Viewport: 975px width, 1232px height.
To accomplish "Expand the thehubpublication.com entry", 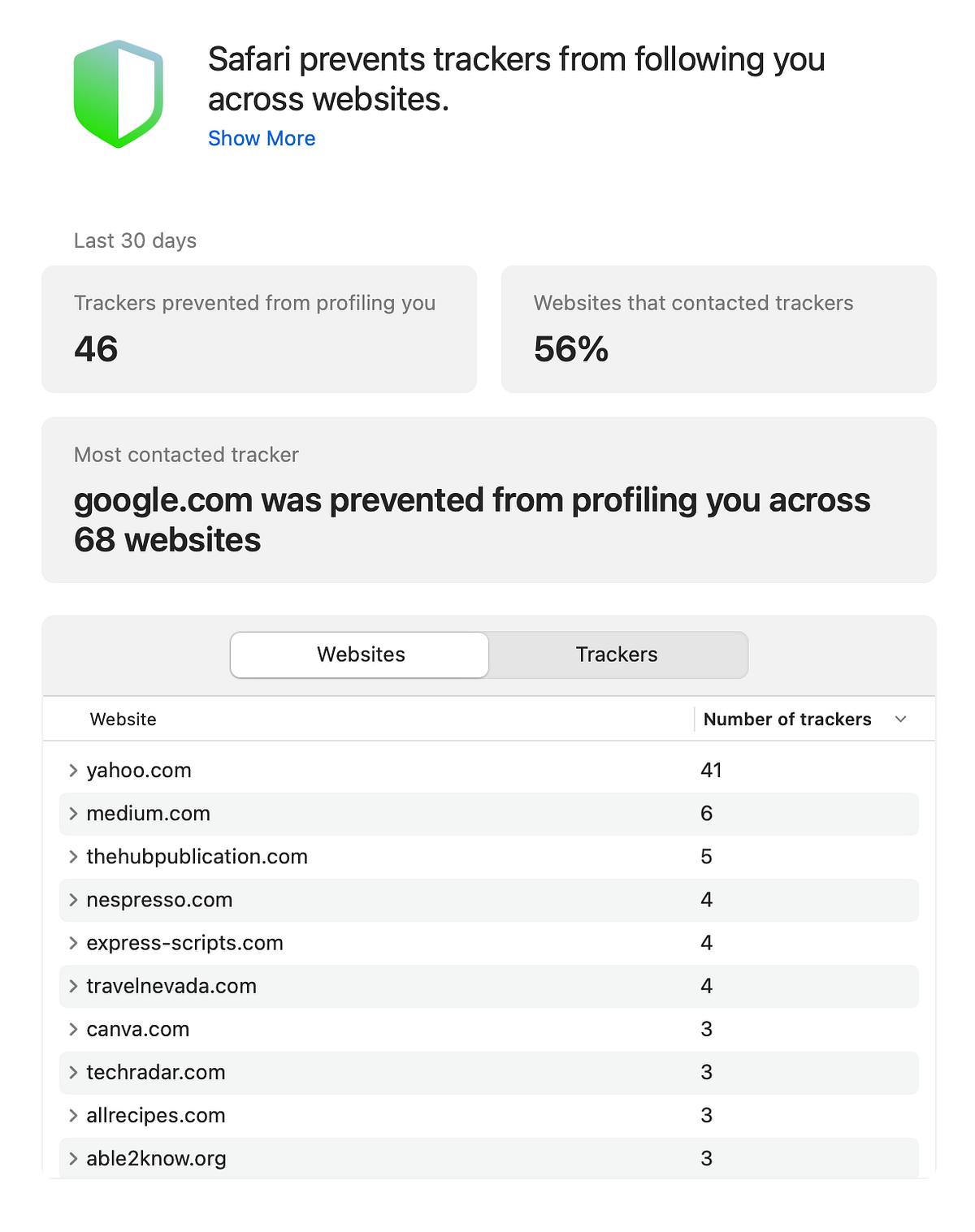I will (71, 856).
